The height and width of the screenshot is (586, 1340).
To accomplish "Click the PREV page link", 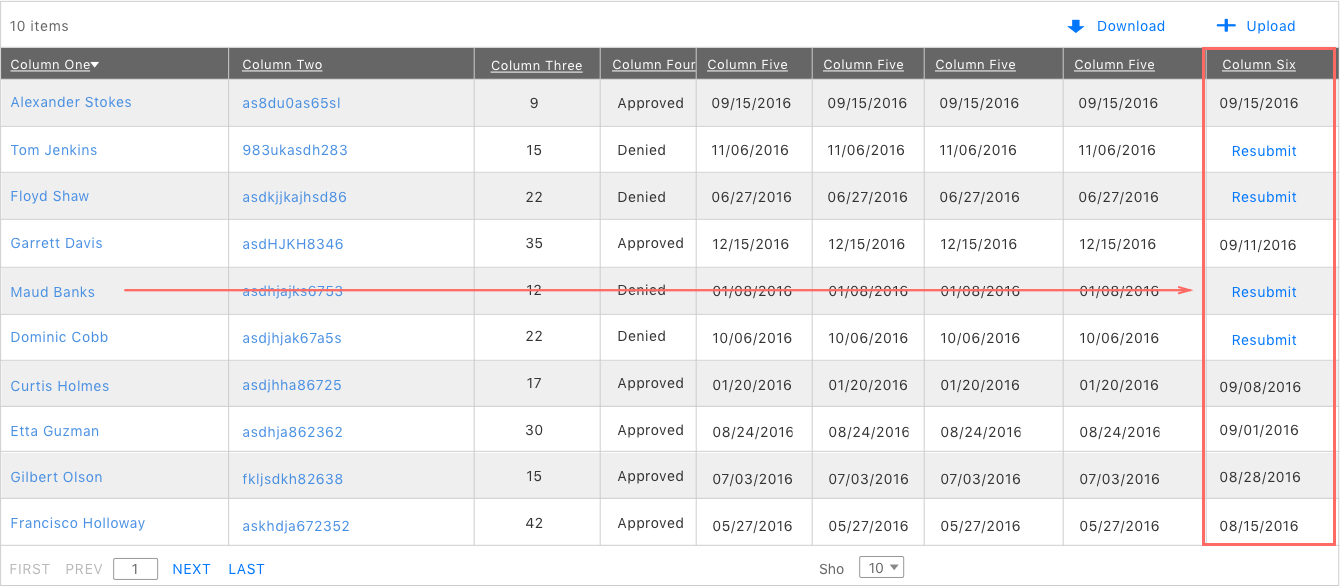I will [x=84, y=569].
